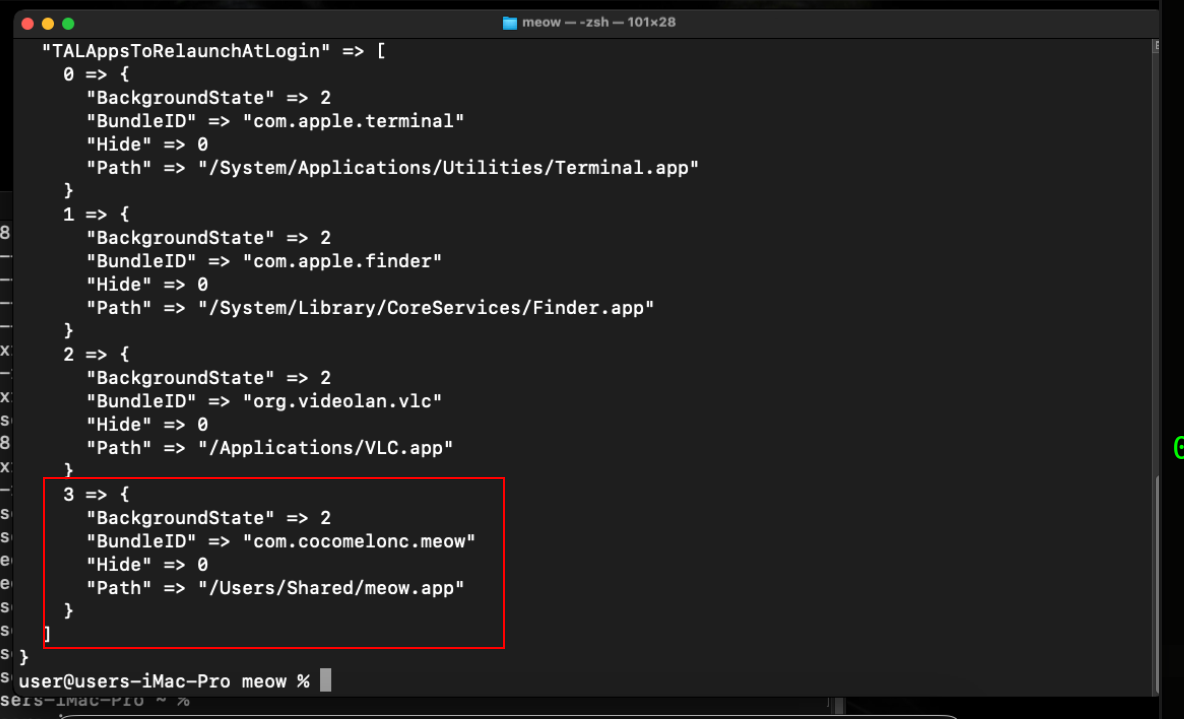
Task: Minimize the terminal with the yellow button
Action: point(47,22)
